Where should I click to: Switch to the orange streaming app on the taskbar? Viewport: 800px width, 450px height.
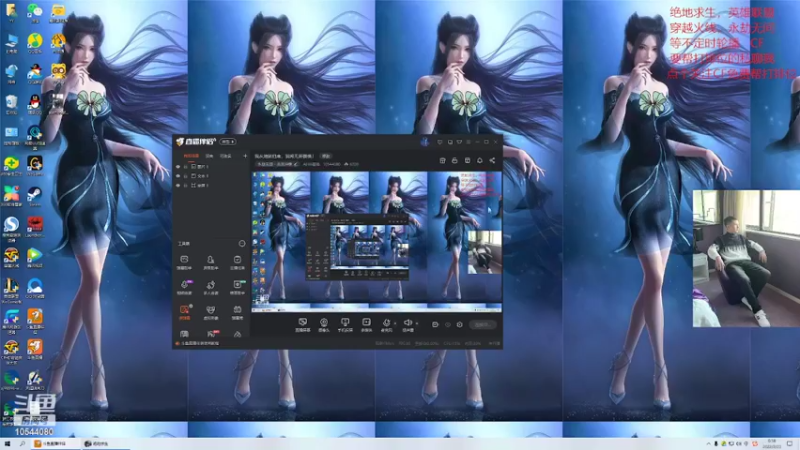55,444
